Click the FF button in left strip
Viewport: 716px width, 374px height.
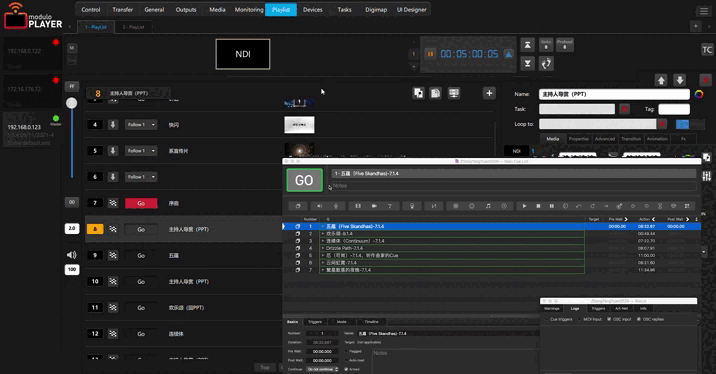coord(72,86)
